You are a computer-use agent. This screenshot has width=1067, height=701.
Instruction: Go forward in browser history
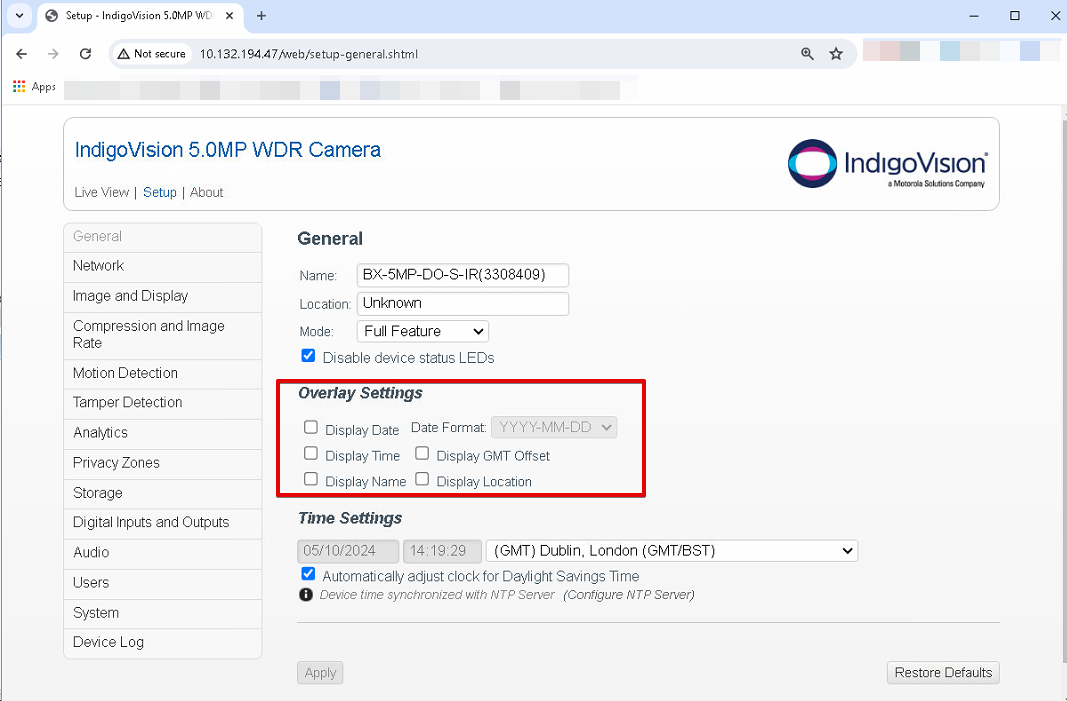tap(53, 54)
